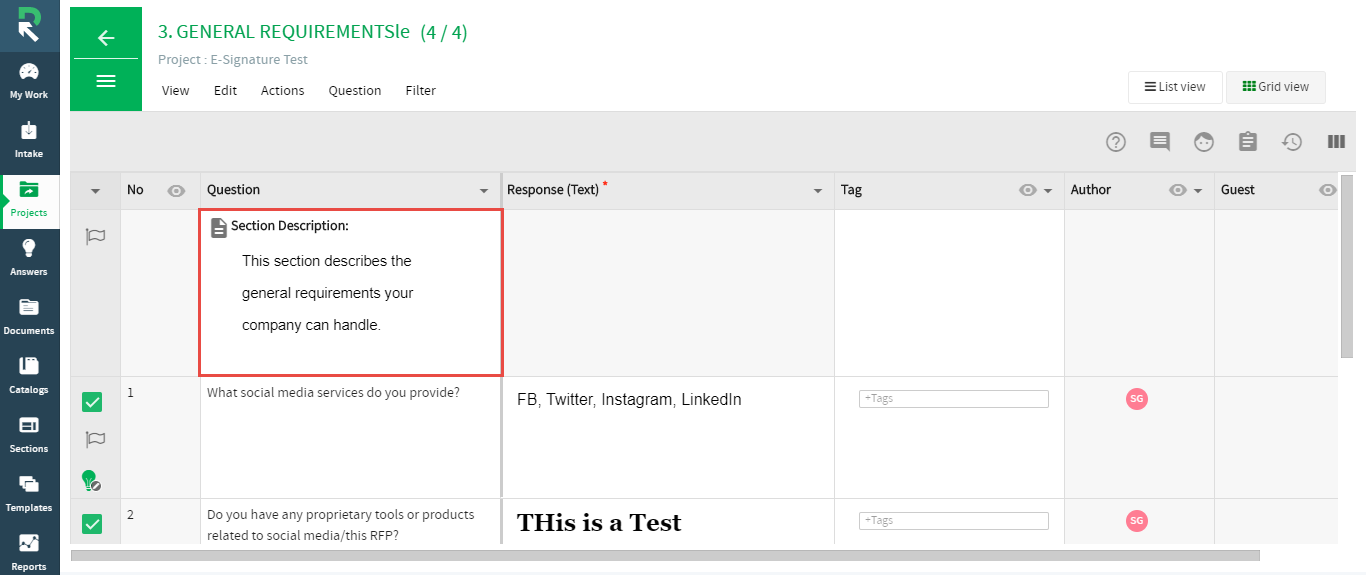Viewport: 1366px width, 575px height.
Task: Open Projects in the sidebar
Action: [29, 199]
